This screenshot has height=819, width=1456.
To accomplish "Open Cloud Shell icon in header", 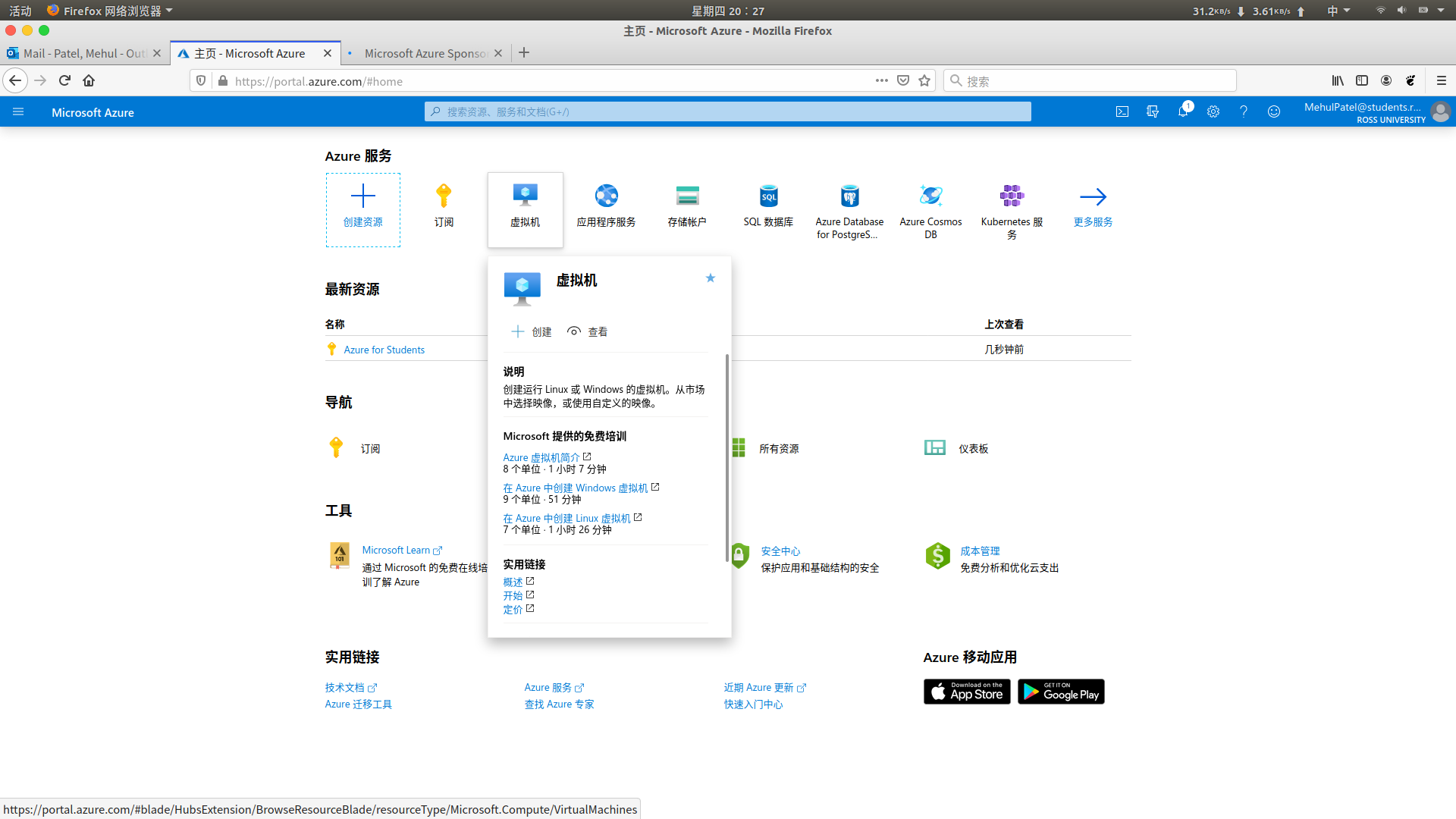I will pyautogui.click(x=1122, y=111).
